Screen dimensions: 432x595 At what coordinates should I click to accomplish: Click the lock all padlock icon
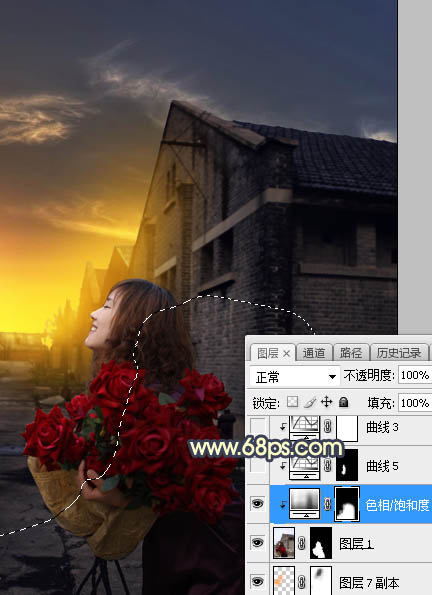click(x=343, y=402)
